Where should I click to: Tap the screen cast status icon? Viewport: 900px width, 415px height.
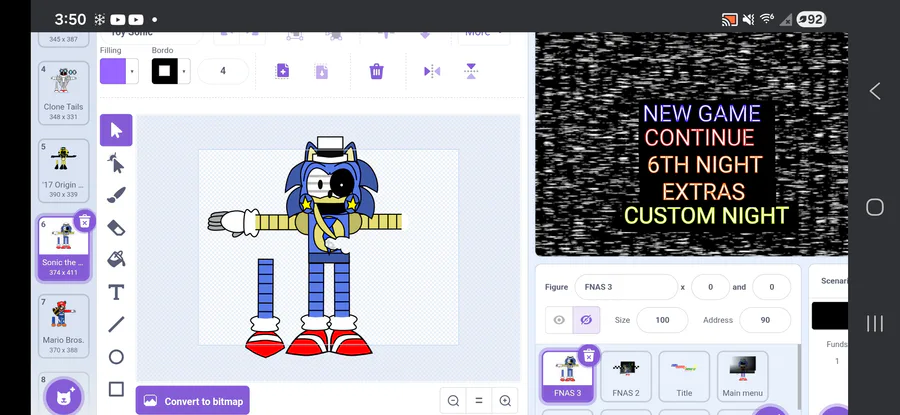(729, 20)
